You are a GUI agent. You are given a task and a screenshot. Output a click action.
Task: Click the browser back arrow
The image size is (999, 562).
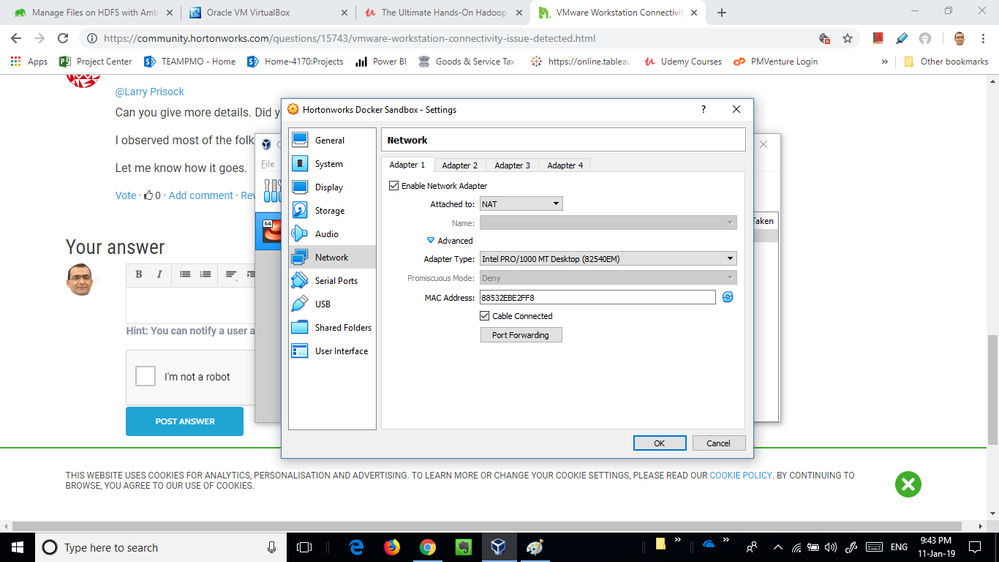click(16, 38)
